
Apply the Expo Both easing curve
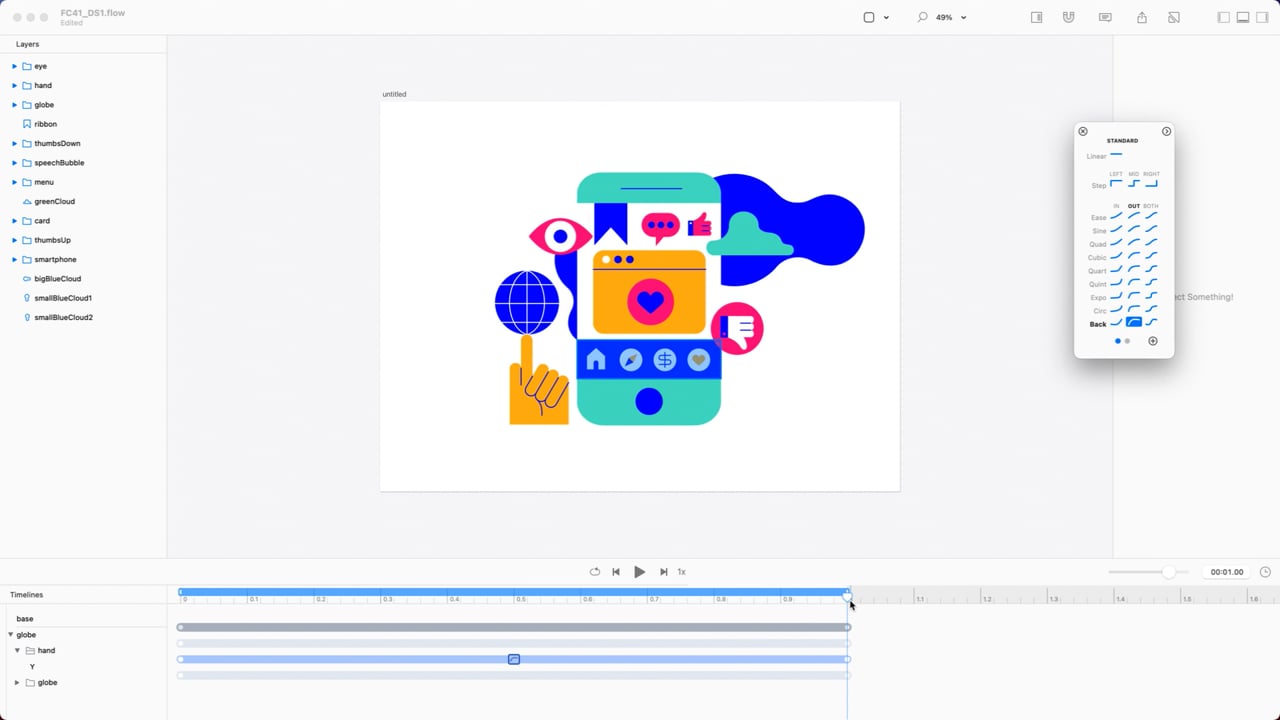tap(1152, 296)
